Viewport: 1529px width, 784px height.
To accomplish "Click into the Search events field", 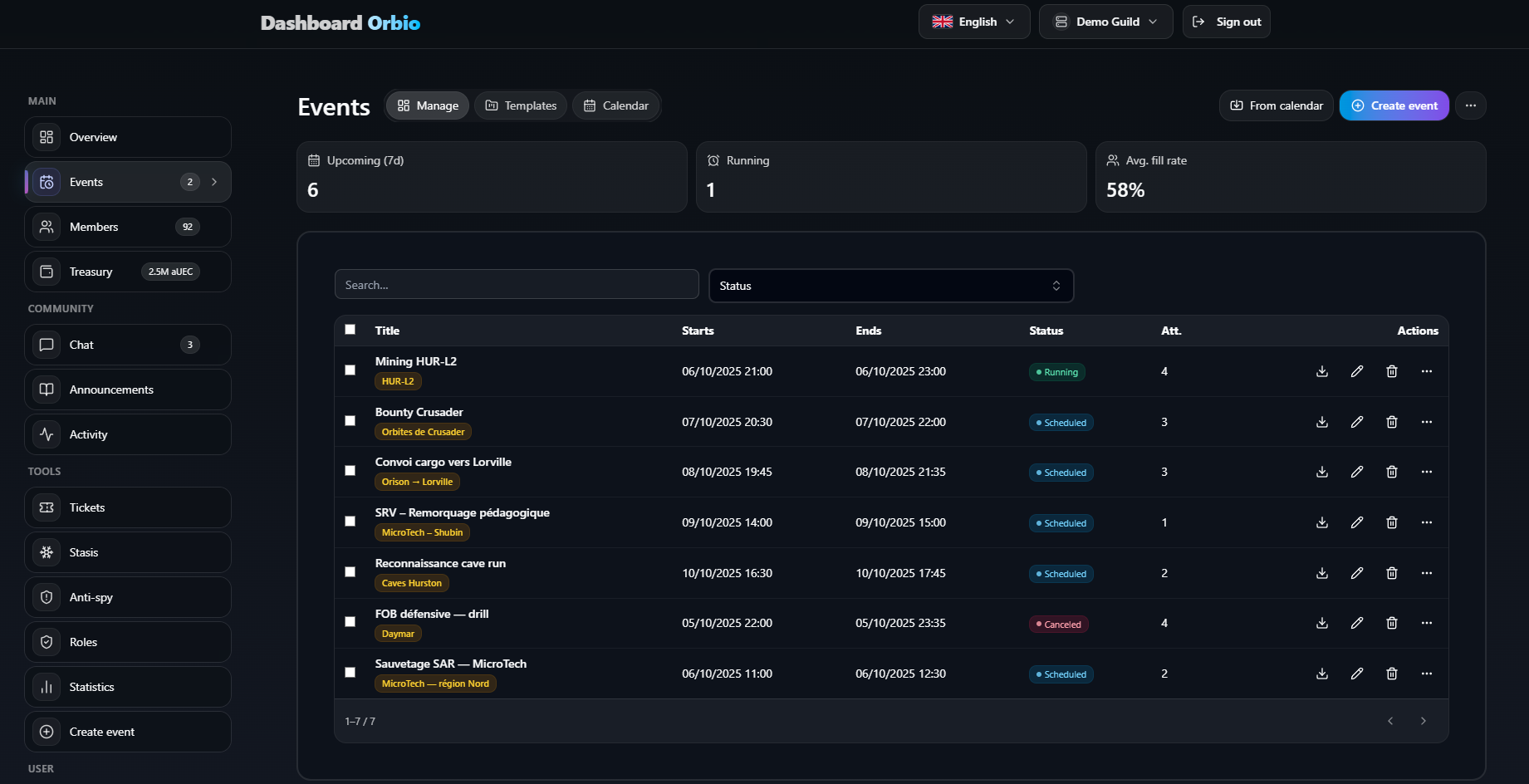I will (516, 285).
